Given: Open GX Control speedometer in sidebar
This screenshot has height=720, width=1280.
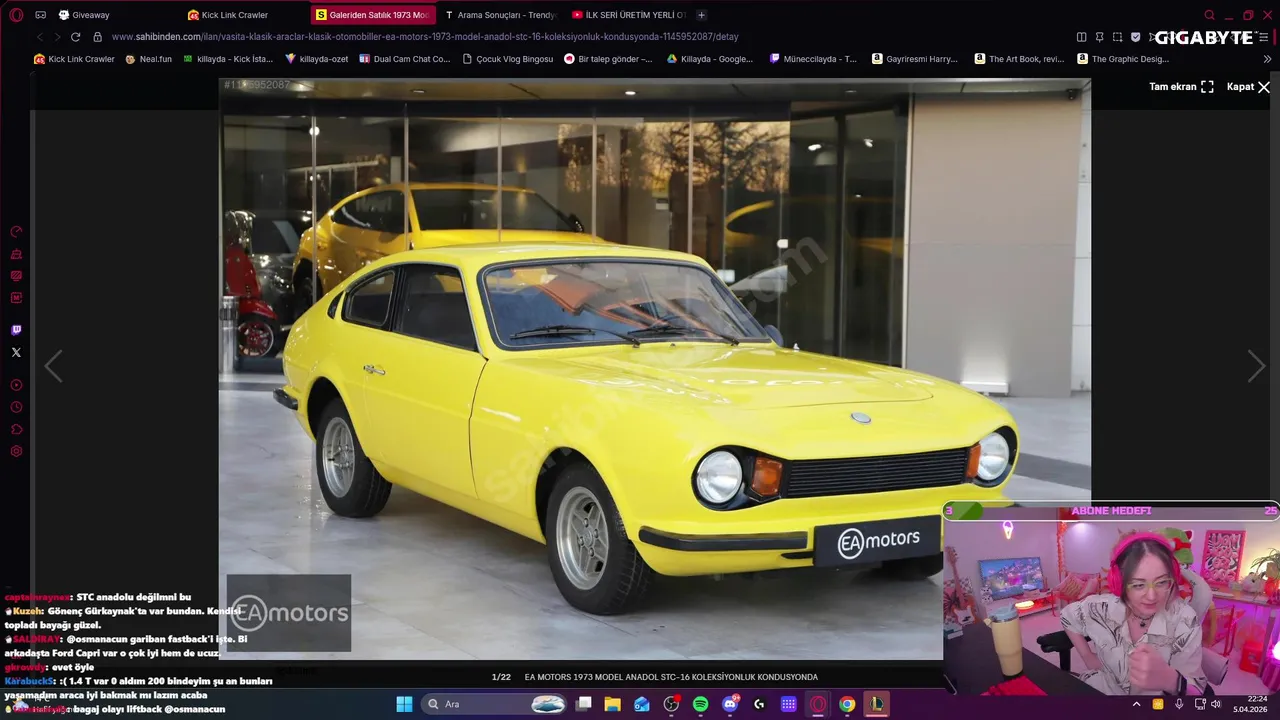Looking at the screenshot, I should [x=16, y=231].
